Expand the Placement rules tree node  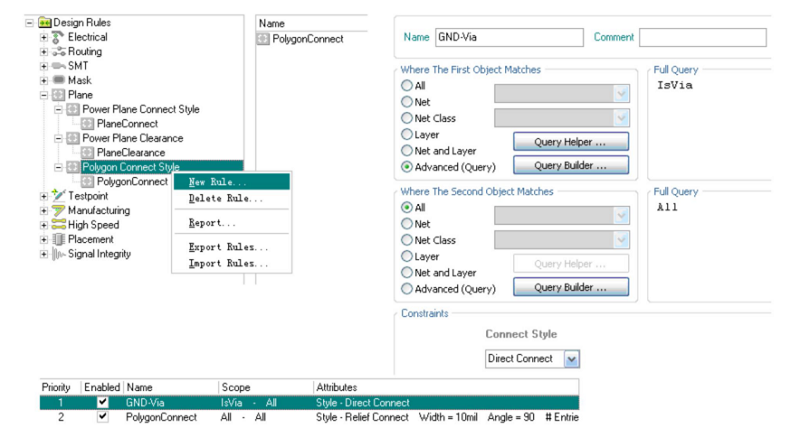(x=44, y=240)
